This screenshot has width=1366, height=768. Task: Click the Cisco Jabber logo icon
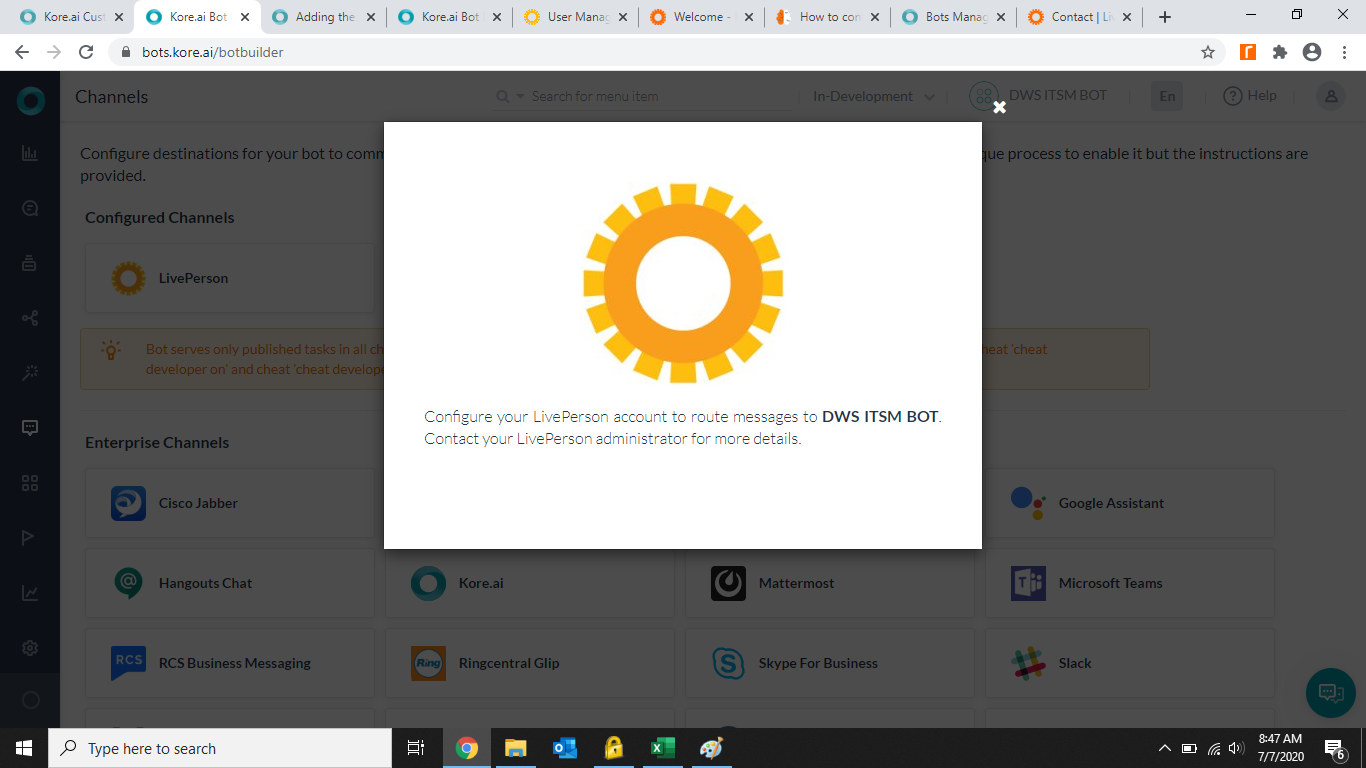click(128, 503)
